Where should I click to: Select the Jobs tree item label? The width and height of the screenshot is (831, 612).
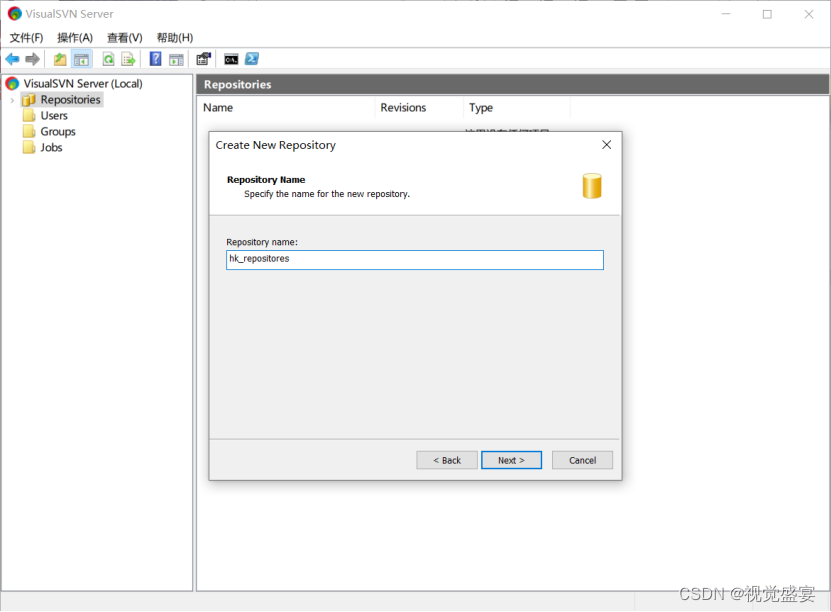51,147
